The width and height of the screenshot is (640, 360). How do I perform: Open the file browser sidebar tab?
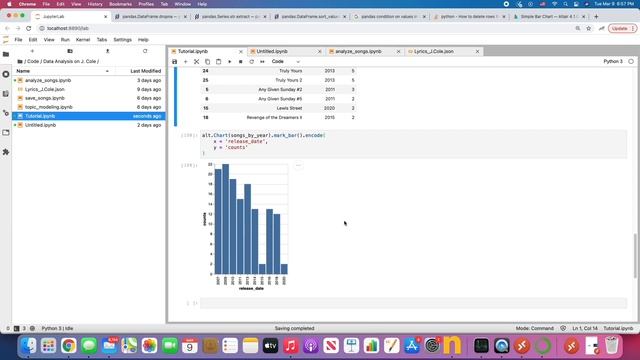6,54
